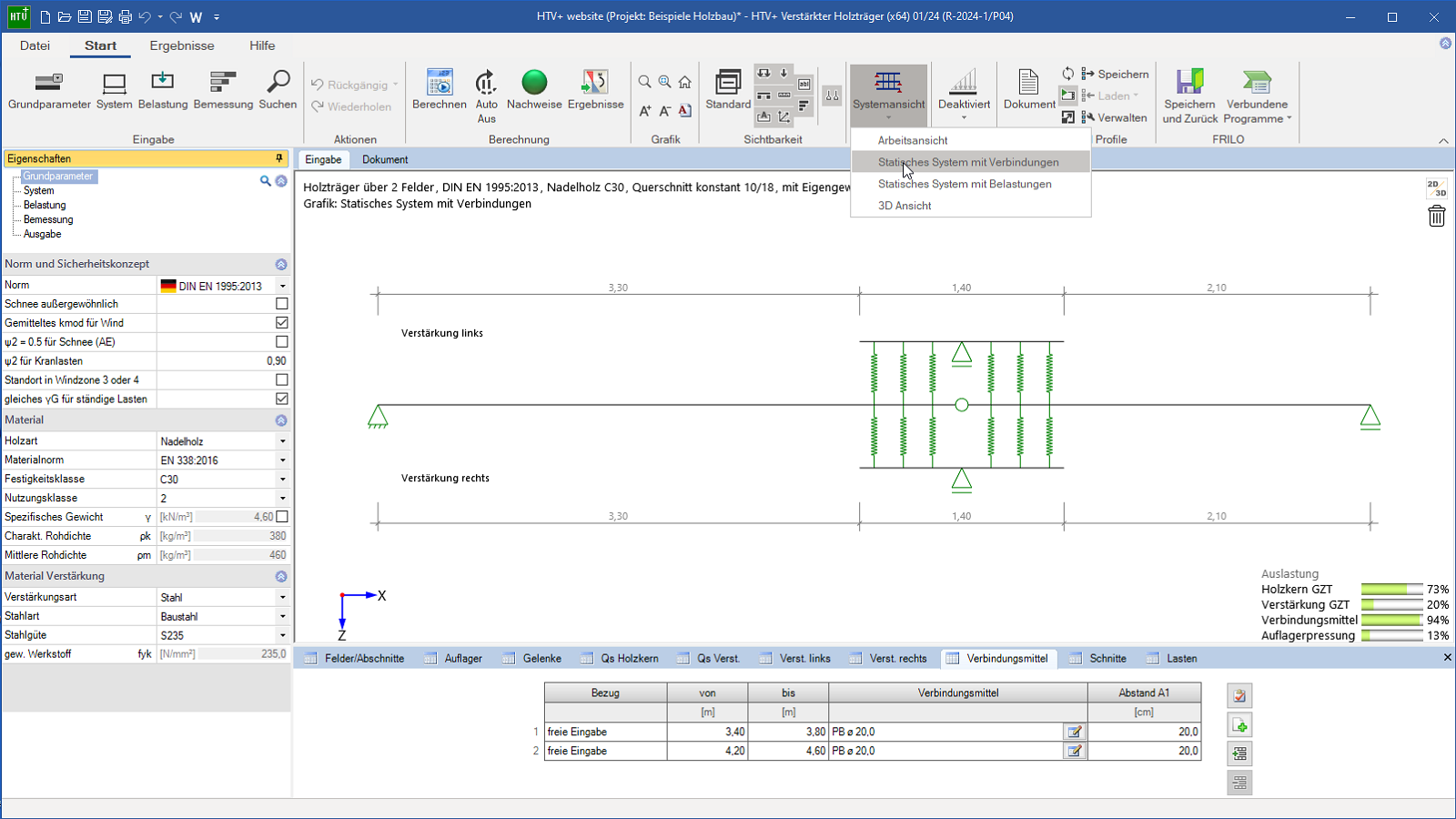
Task: Pin the Eigenschaften panel
Action: tap(279, 158)
